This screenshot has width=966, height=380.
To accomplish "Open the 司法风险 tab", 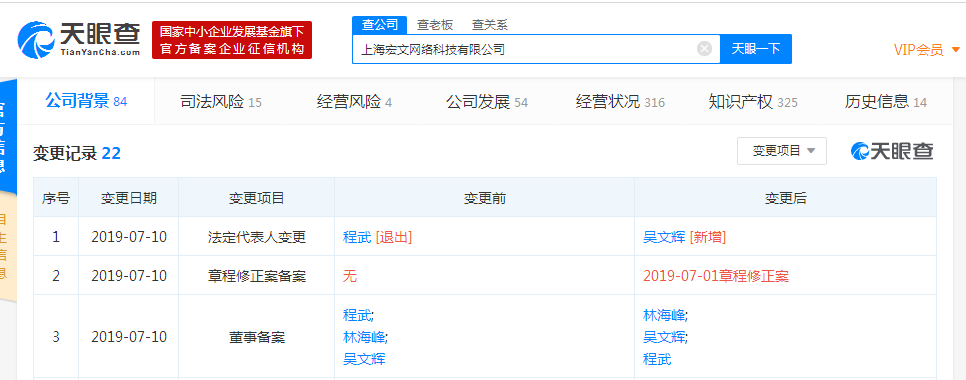I will (221, 102).
